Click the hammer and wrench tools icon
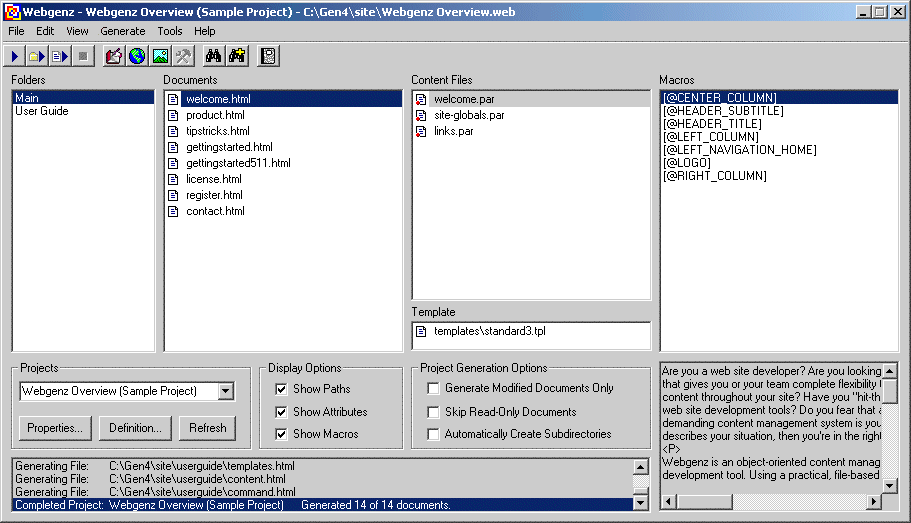Screen dimensions: 911x523 tap(184, 56)
